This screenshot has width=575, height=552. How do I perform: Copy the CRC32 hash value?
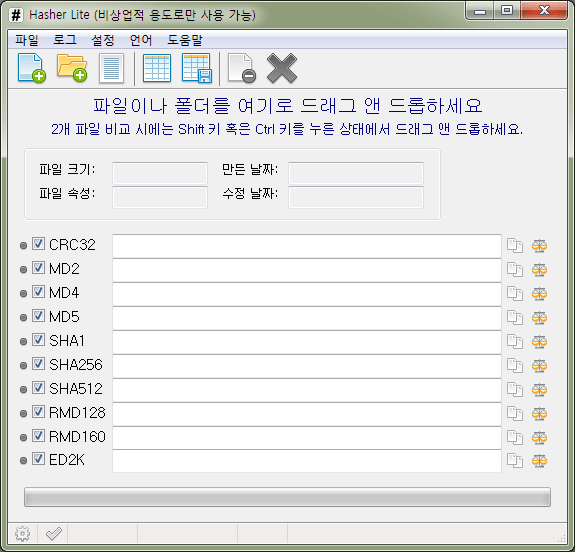point(515,246)
